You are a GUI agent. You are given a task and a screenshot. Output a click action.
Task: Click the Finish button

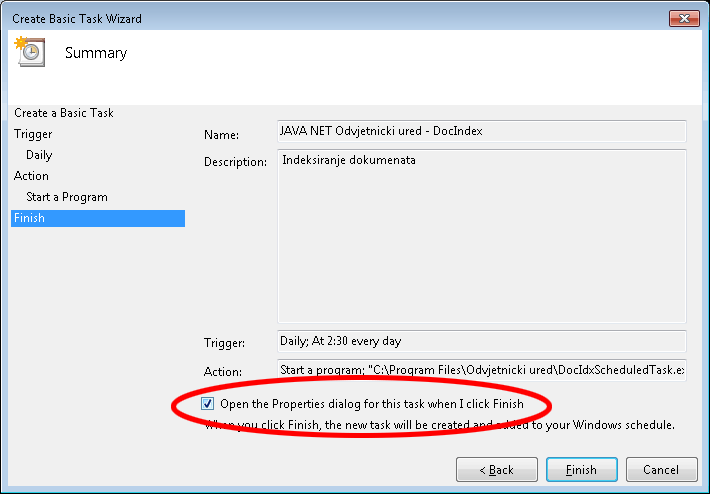pyautogui.click(x=581, y=469)
